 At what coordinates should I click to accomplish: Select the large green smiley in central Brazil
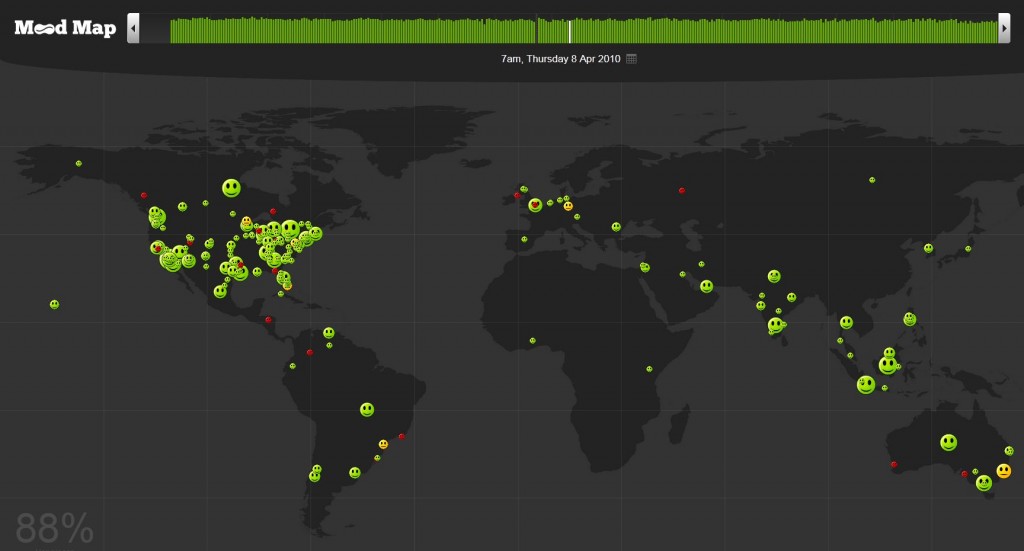367,409
